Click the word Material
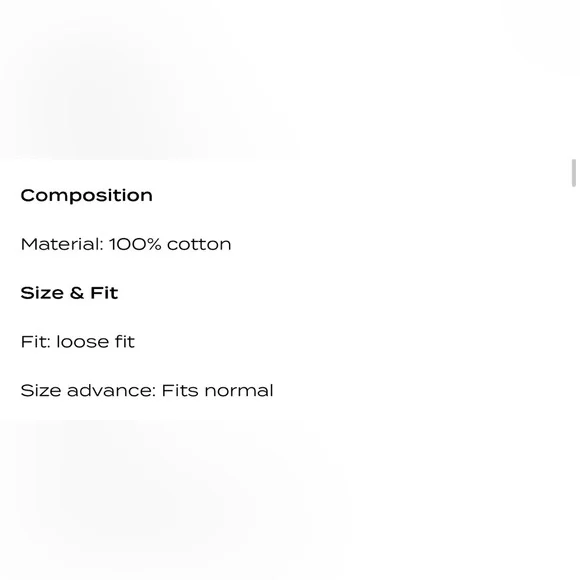This screenshot has height=580, width=580. [60, 244]
